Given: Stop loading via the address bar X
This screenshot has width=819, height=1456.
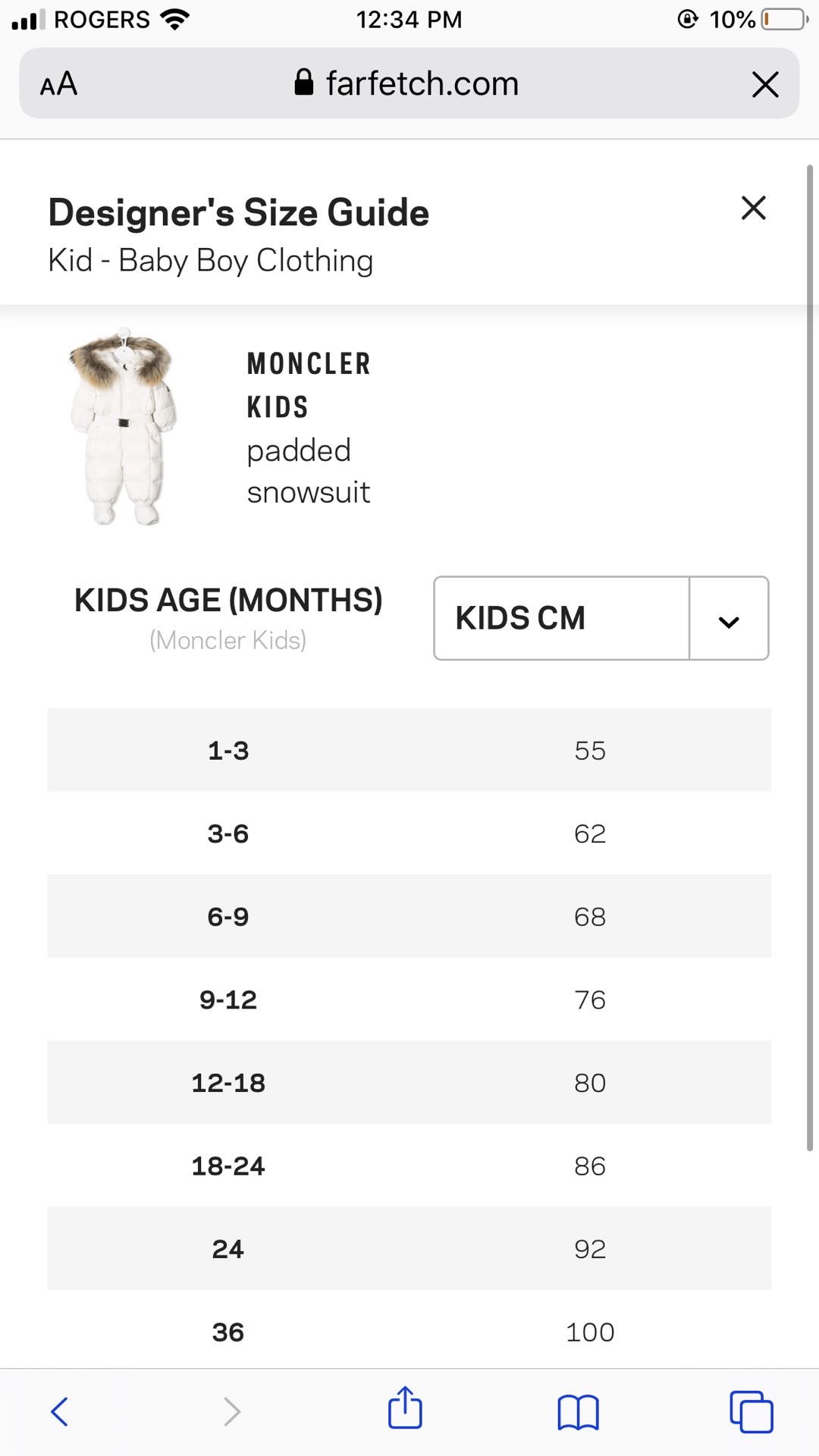Looking at the screenshot, I should click(765, 85).
